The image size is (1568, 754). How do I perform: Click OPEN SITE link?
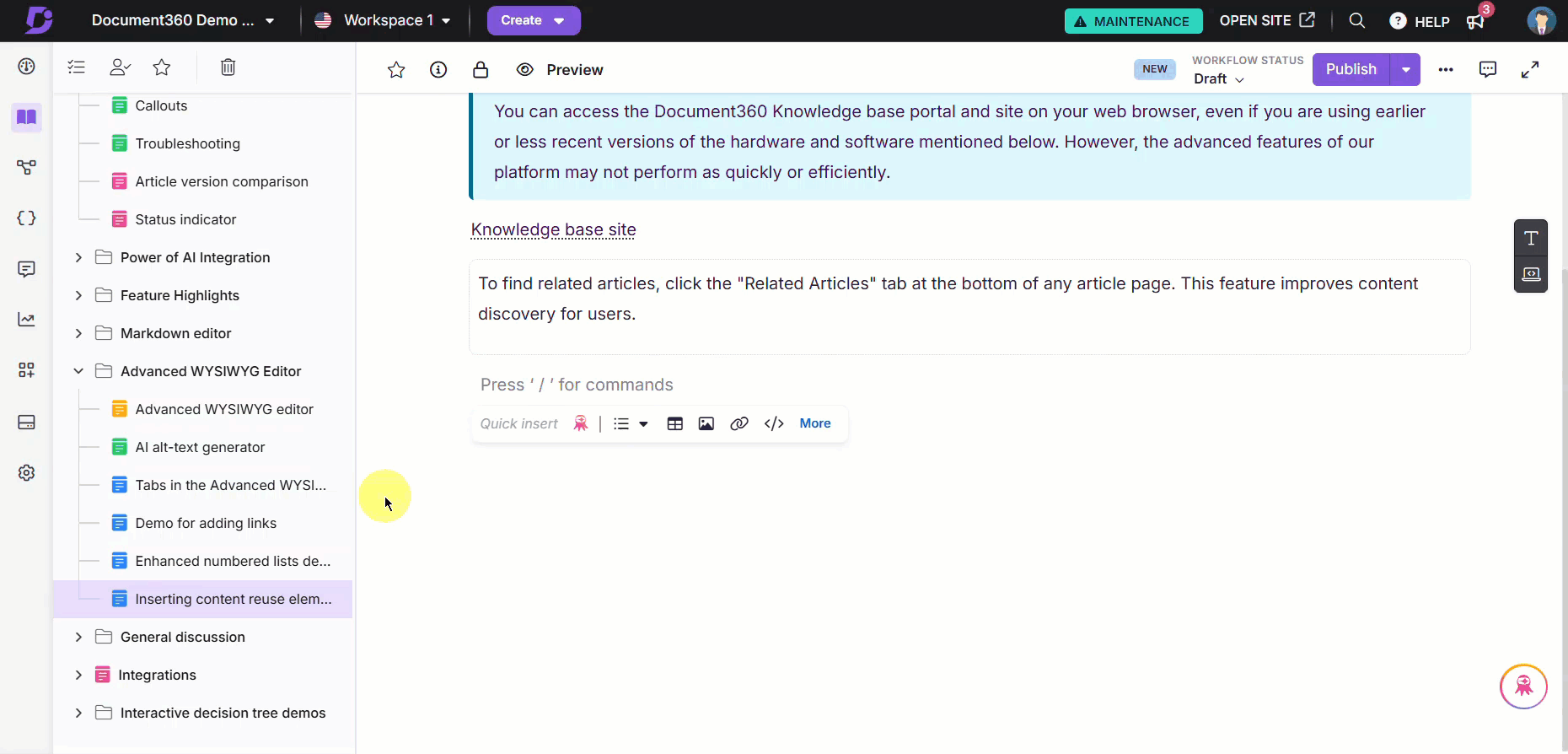1267,20
